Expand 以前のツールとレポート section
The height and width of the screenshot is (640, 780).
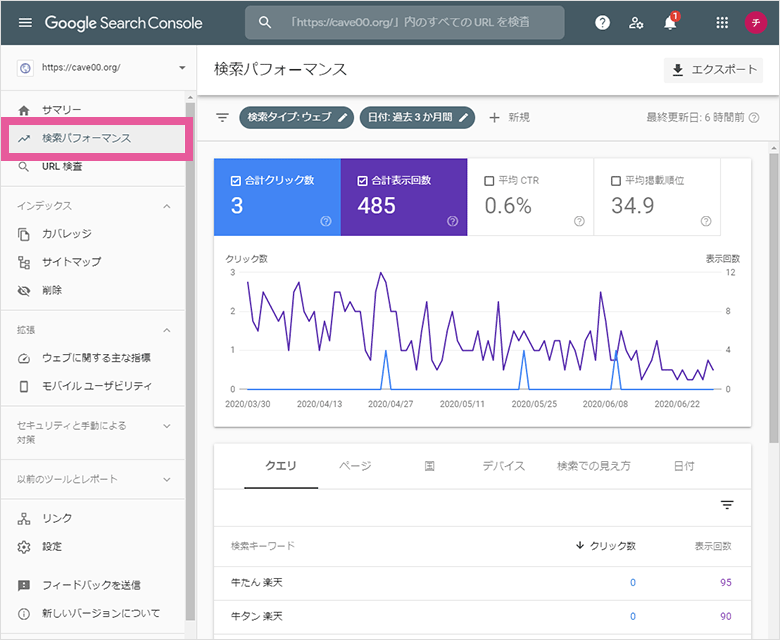[x=167, y=480]
